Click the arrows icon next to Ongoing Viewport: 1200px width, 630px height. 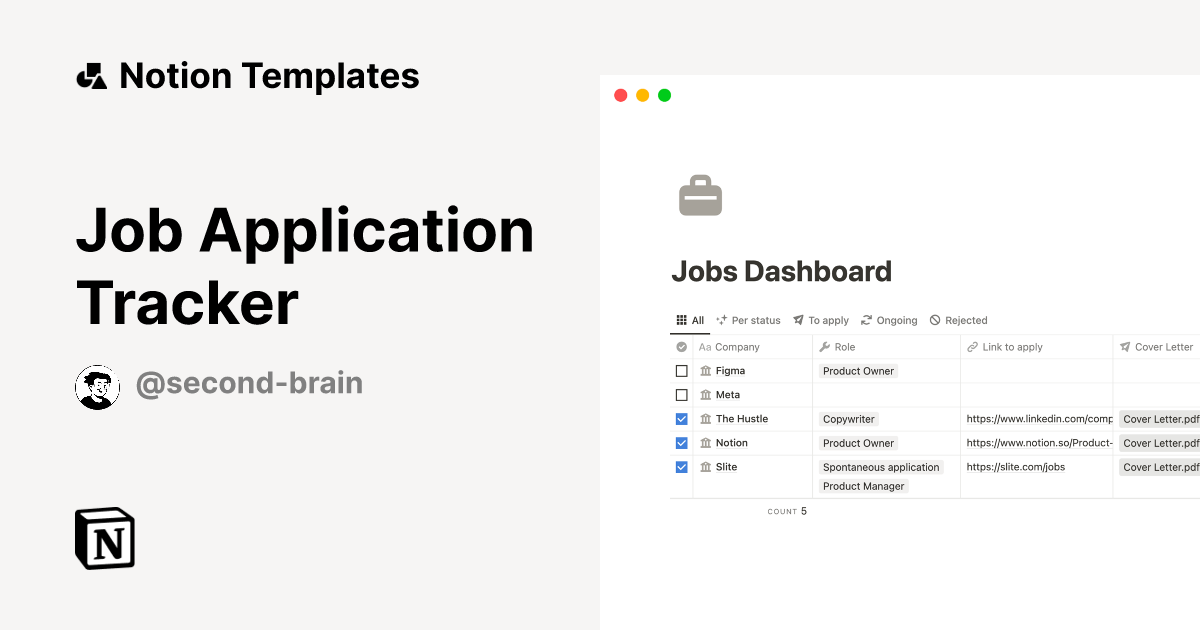(x=866, y=320)
